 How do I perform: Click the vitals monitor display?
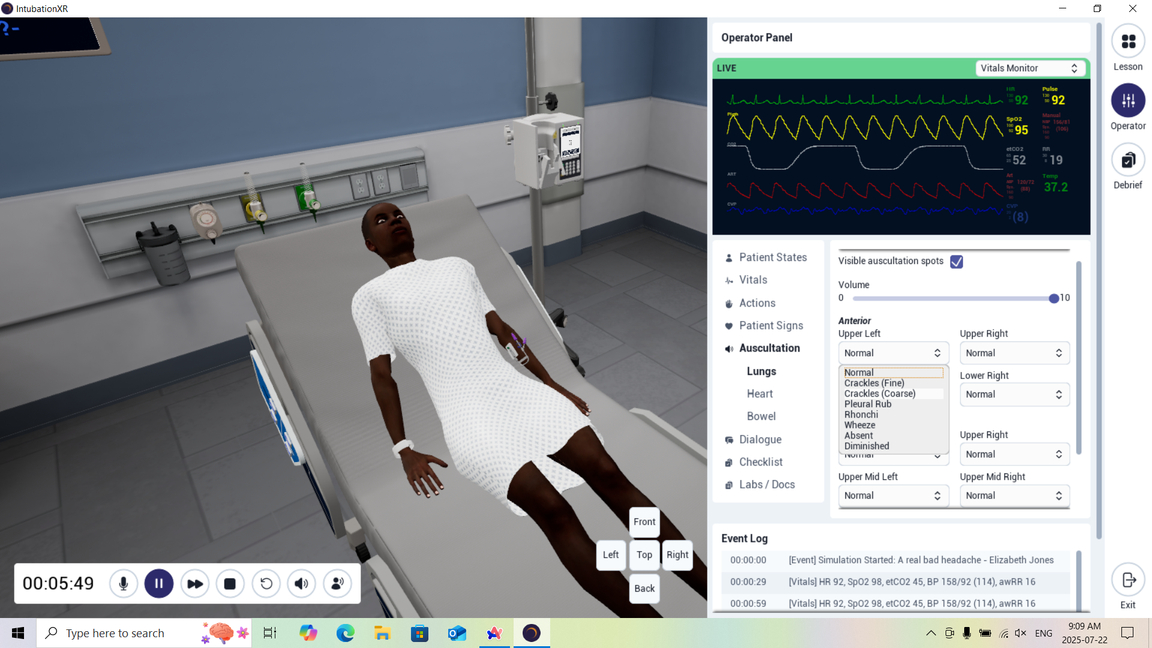[901, 156]
